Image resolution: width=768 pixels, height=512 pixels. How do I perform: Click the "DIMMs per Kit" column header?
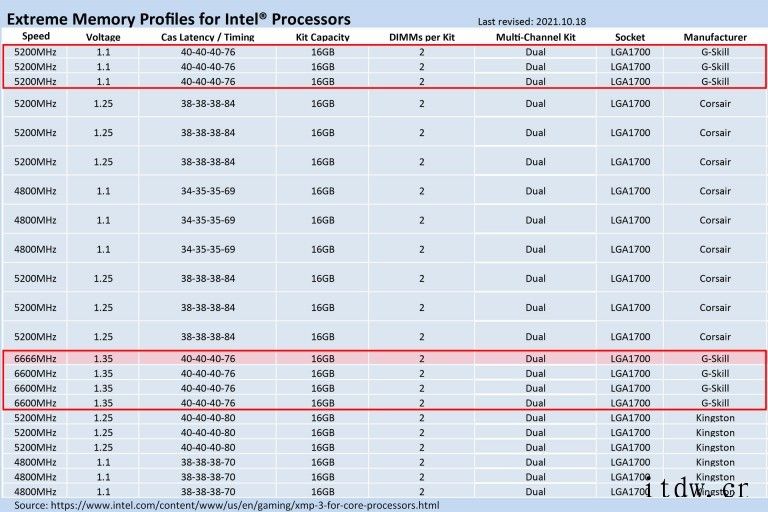(422, 37)
